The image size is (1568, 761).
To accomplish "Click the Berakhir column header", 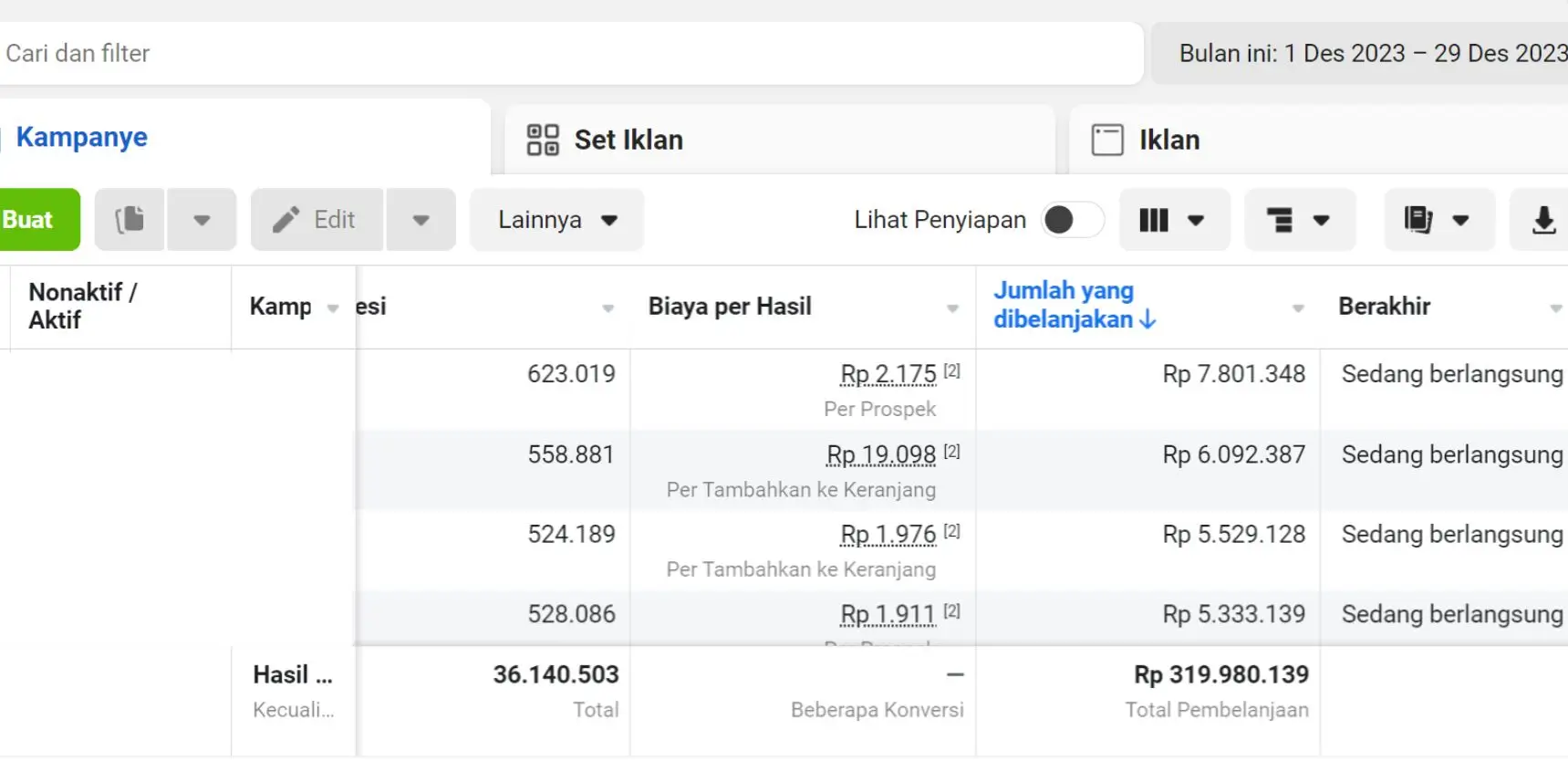I will [x=1384, y=307].
